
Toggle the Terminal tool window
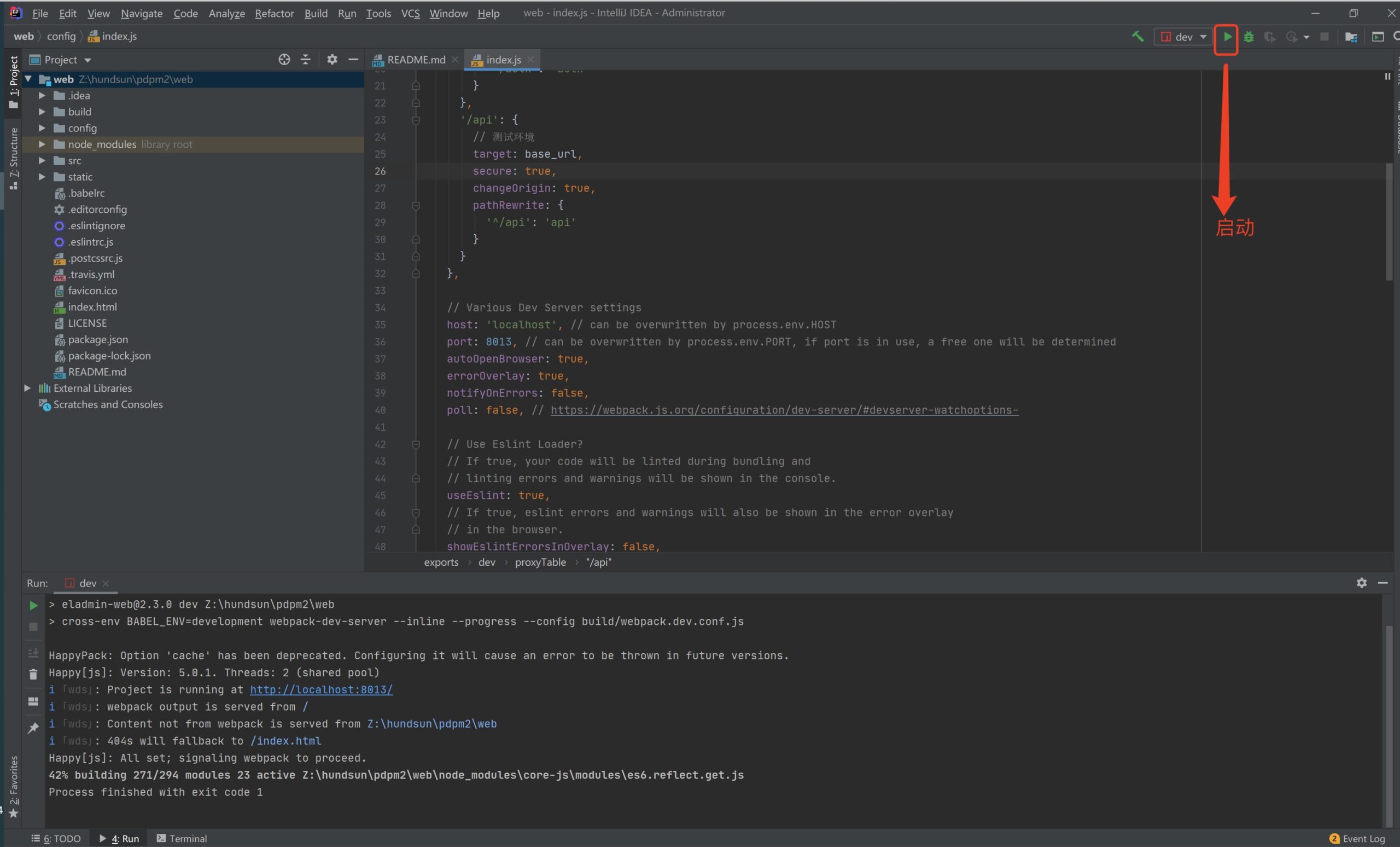(182, 838)
